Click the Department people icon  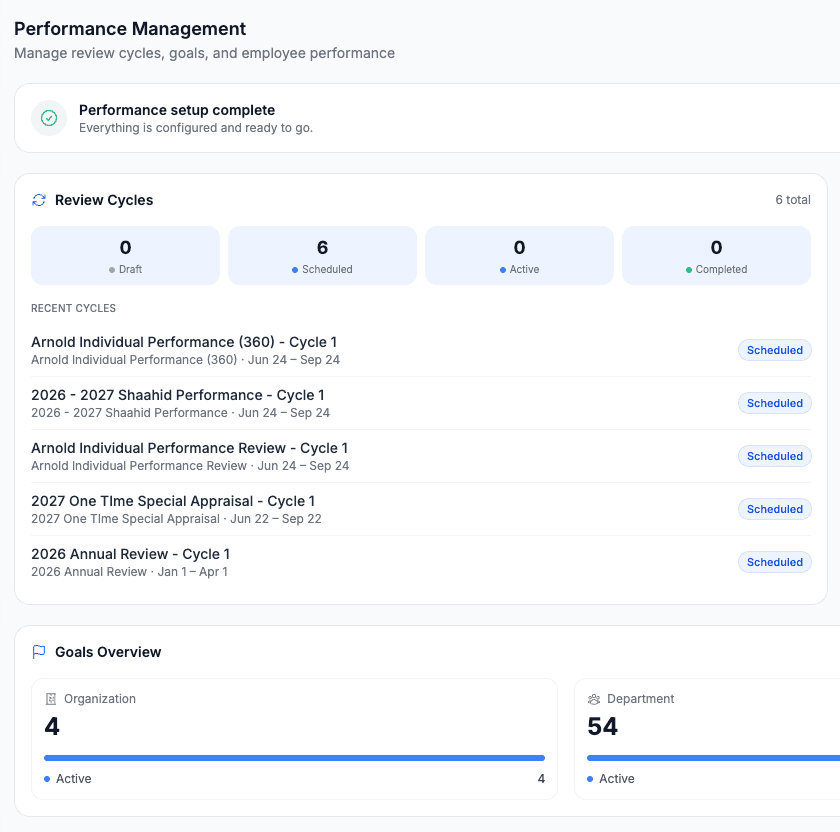[x=594, y=699]
